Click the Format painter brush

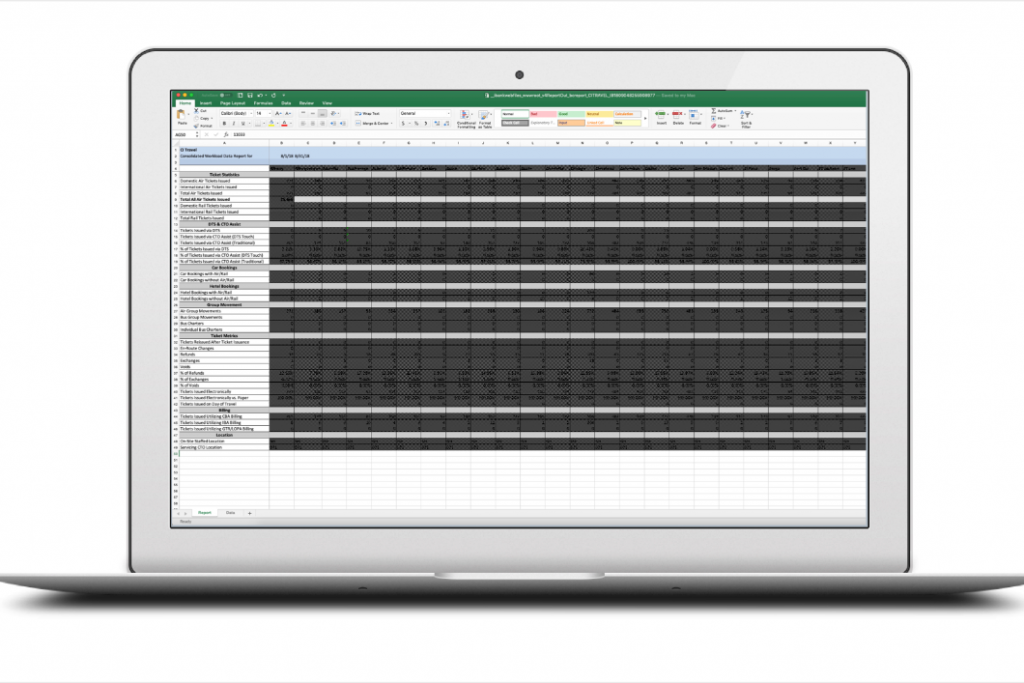tap(197, 125)
